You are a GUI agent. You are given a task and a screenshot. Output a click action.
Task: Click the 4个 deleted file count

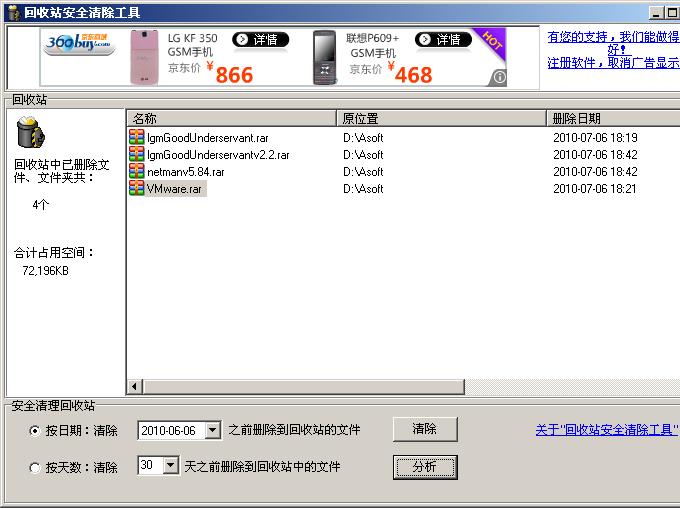[41, 204]
